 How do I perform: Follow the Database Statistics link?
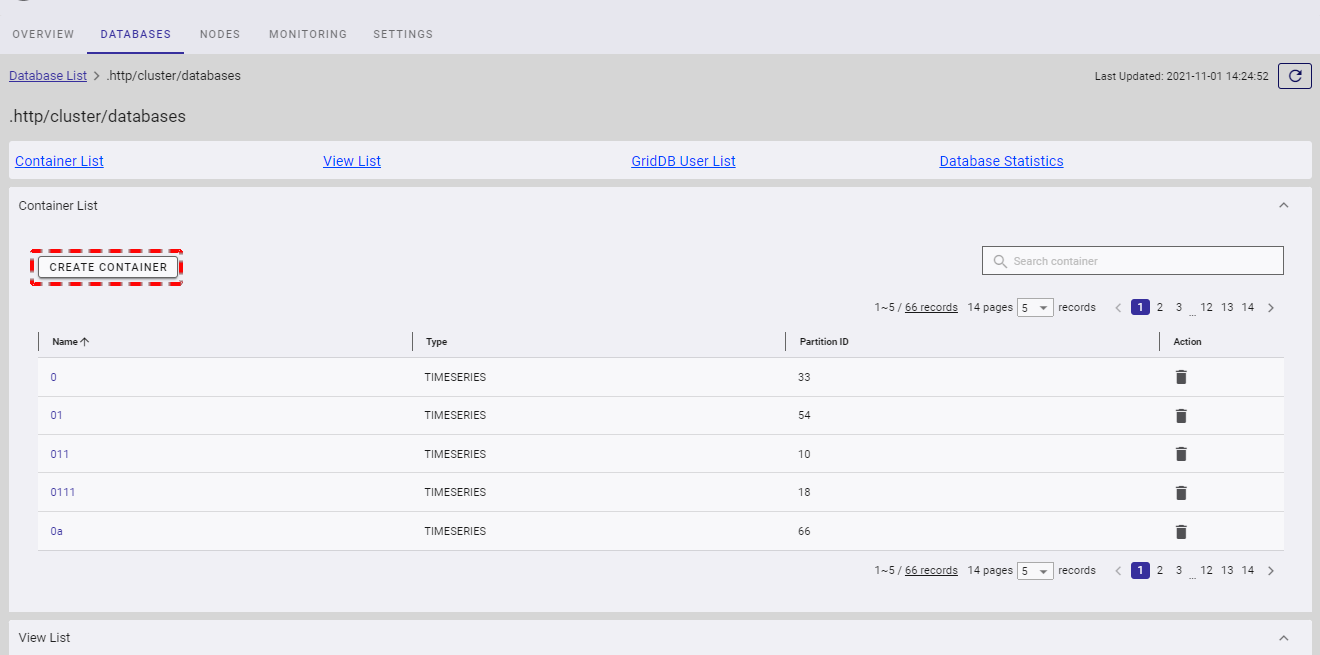pos(1001,161)
